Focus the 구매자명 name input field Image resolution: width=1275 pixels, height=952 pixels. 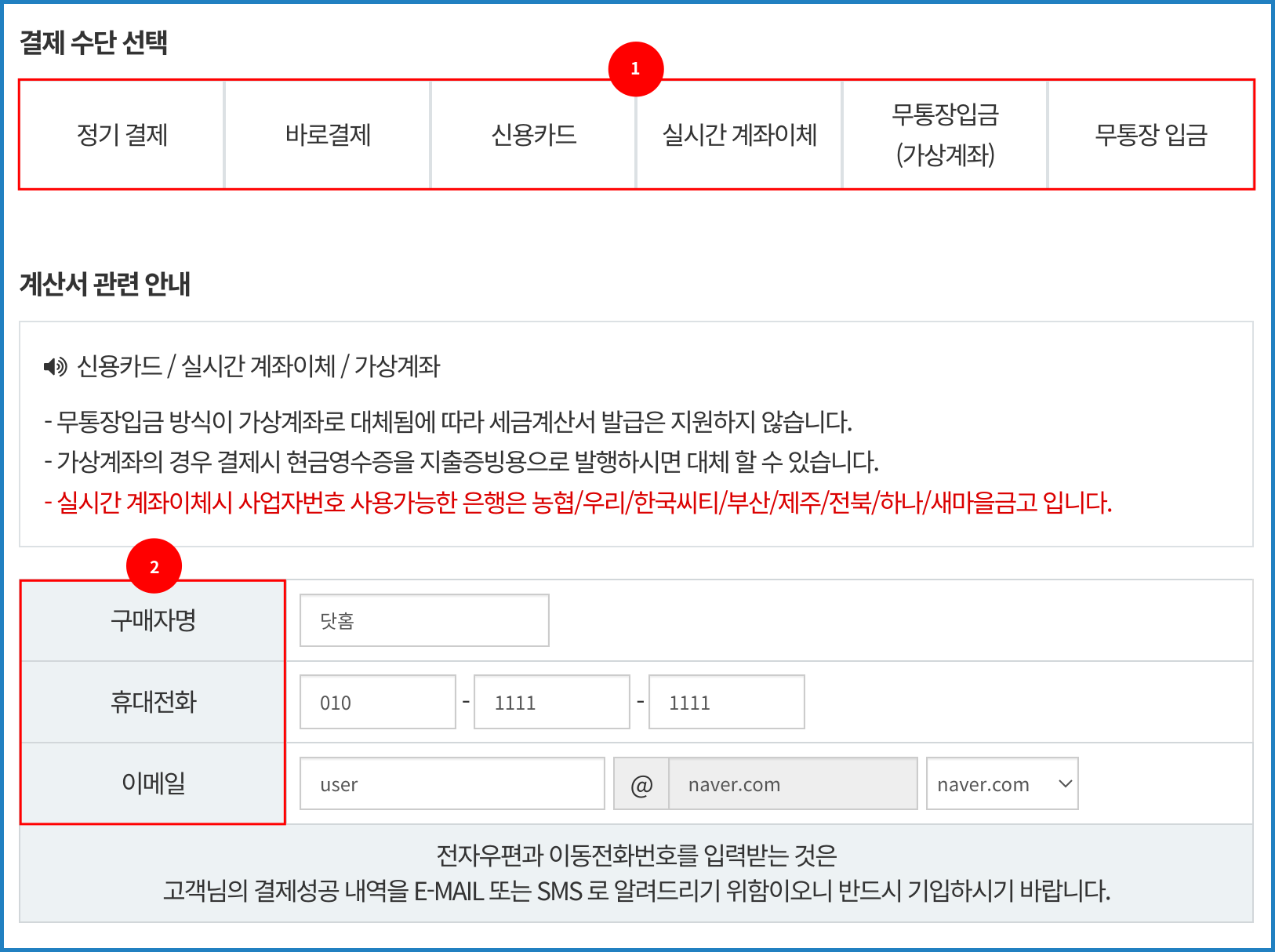pyautogui.click(x=424, y=620)
